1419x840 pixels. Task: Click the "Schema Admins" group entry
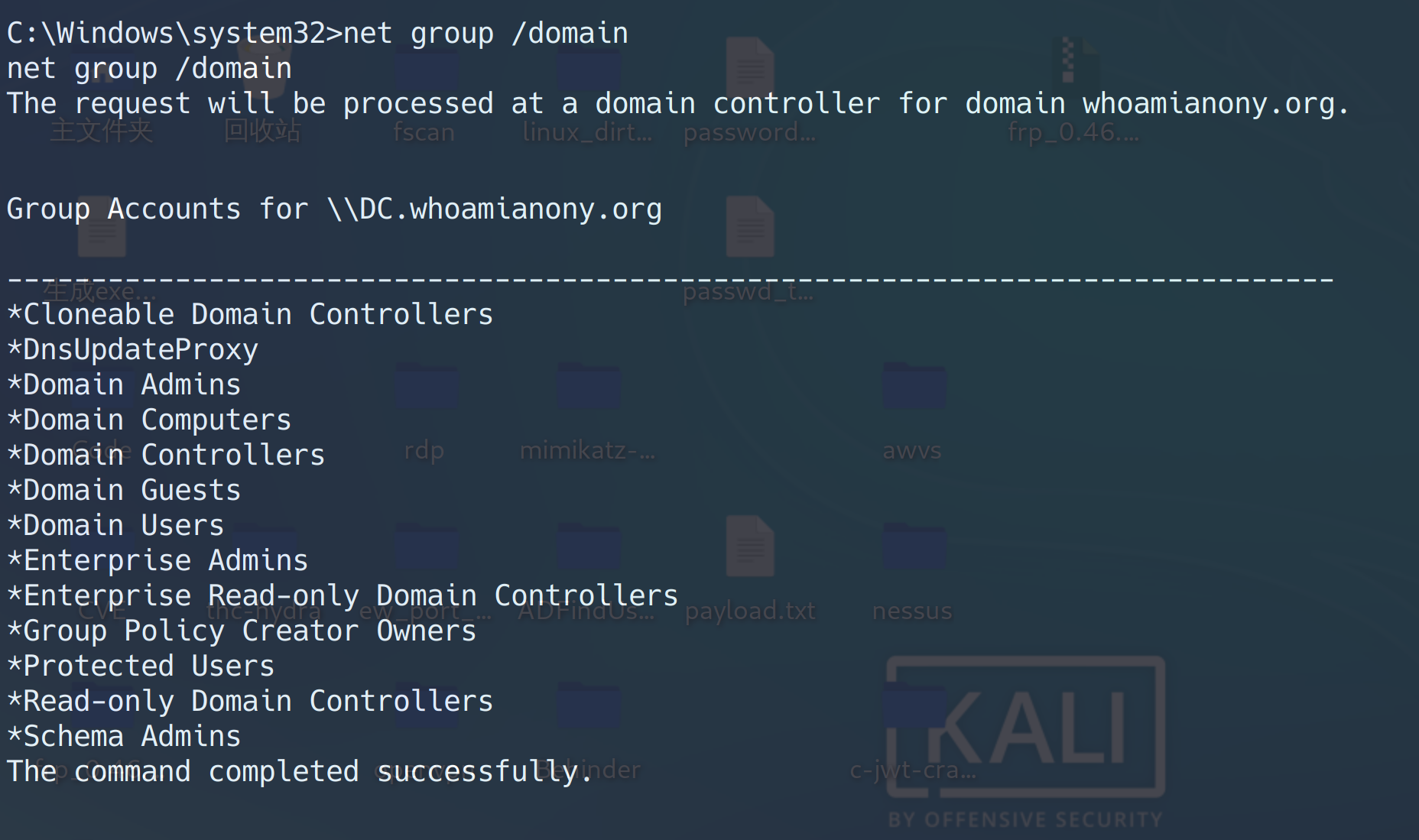click(x=125, y=736)
